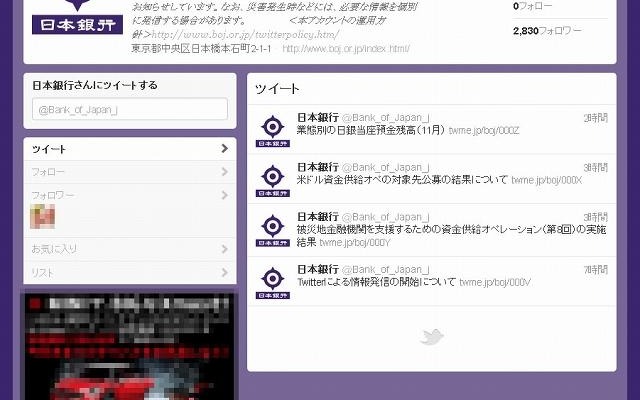Click text 米ドル資金供給オペの対象先公募の結果について

pos(402,180)
